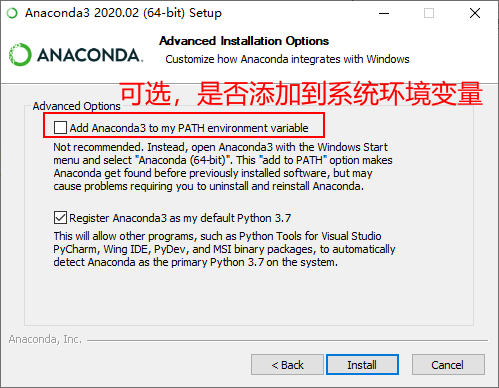Click the 'Anaconda3 2020.02 (64-bit) Setup' title text
Viewport: 499px width, 388px height.
(123, 13)
